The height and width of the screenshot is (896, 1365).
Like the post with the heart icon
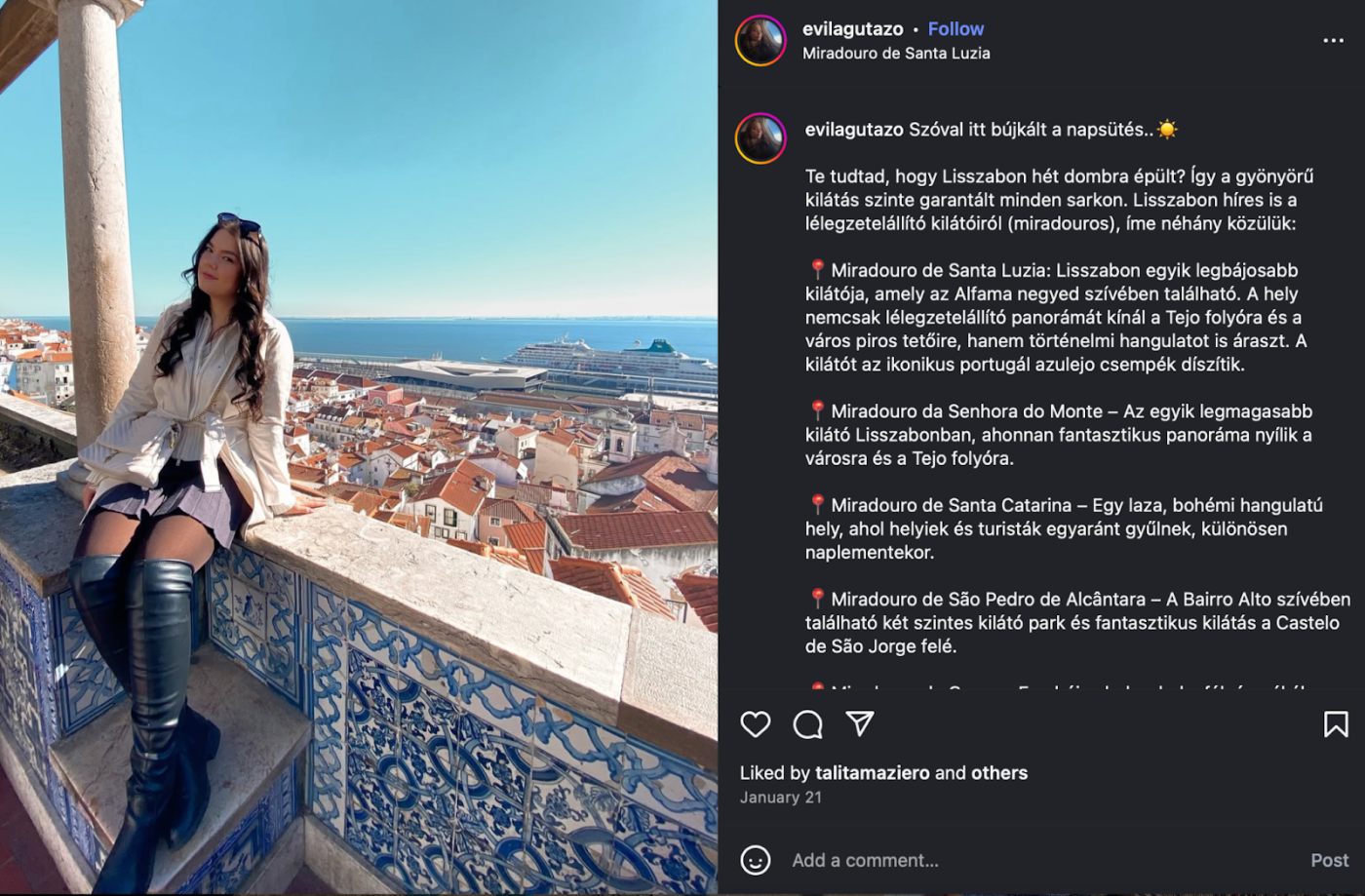pyautogui.click(x=756, y=723)
